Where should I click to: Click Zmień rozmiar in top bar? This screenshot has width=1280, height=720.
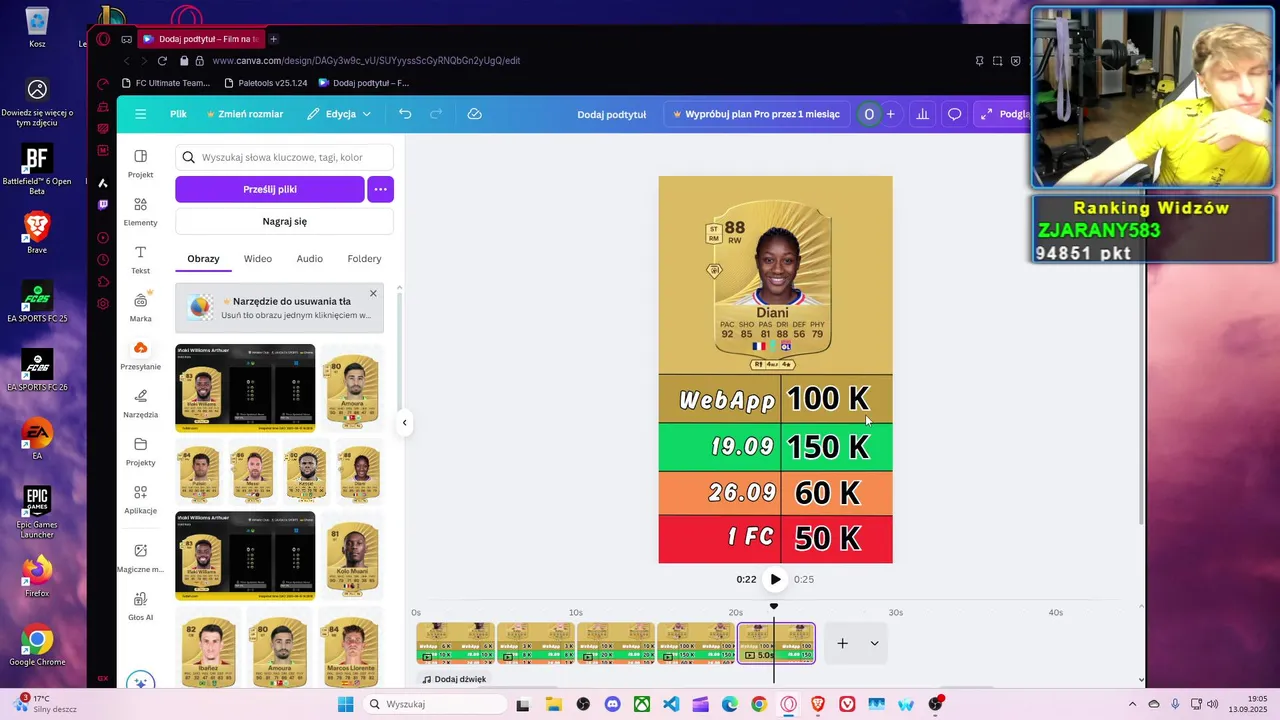245,114
